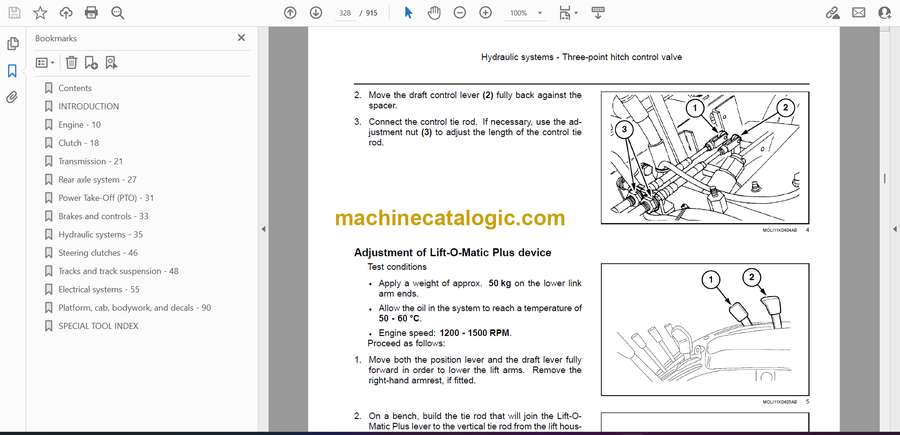Image resolution: width=900 pixels, height=435 pixels.
Task: Open the bookmark options menu dropdown
Action: click(x=45, y=63)
